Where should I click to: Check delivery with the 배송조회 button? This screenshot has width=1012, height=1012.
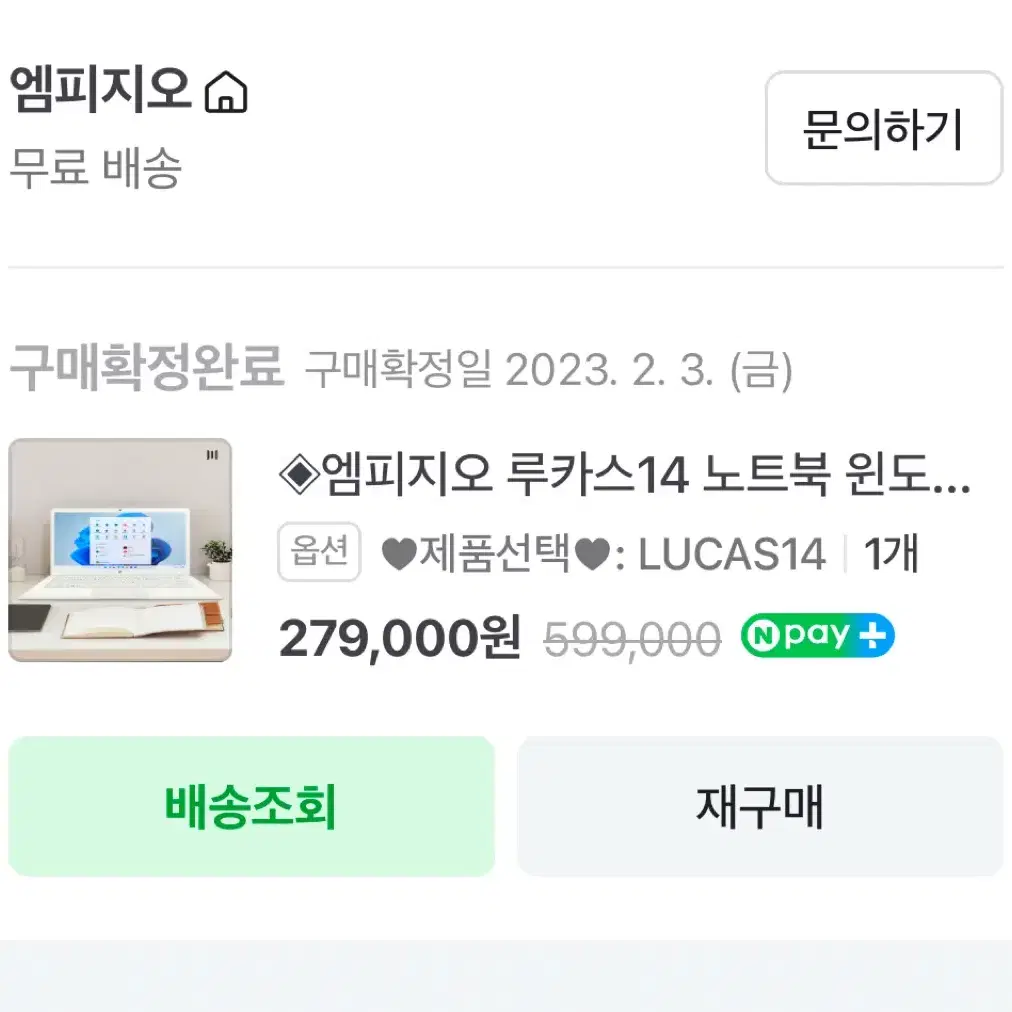tap(251, 806)
